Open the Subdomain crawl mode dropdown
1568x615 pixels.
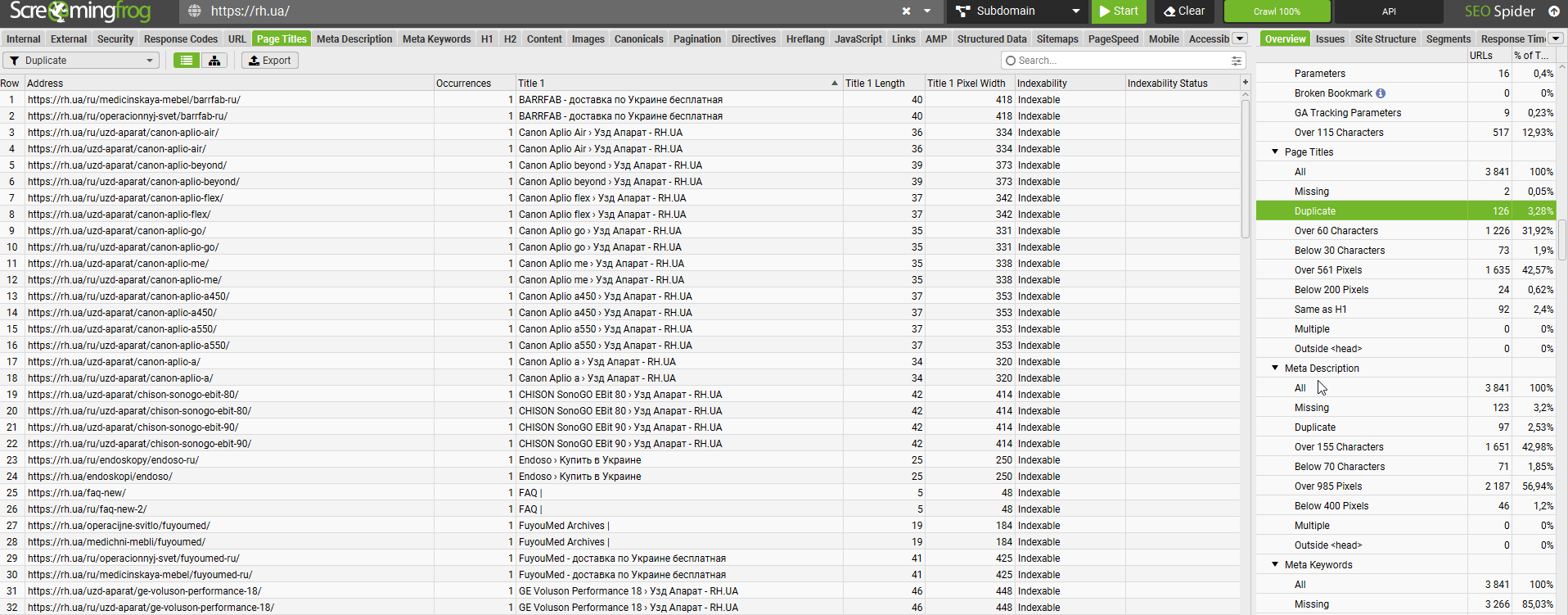tap(1017, 11)
